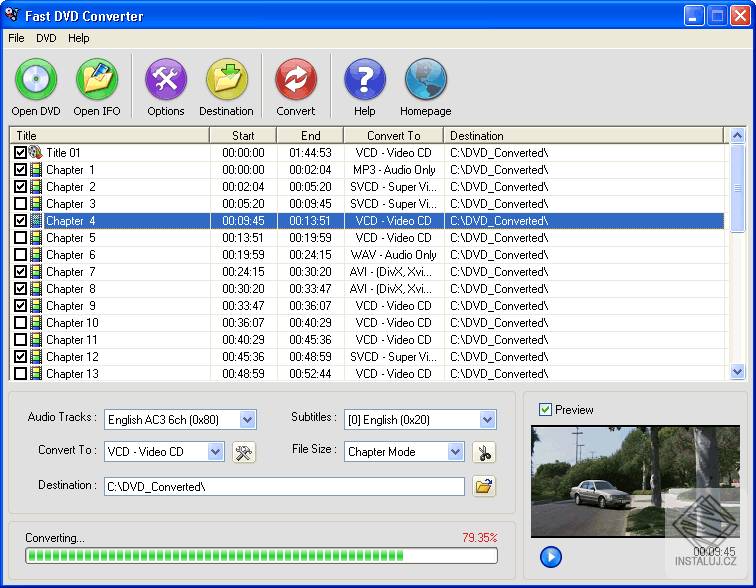Check the Chapter 13 checkbox
This screenshot has width=756, height=588.
click(20, 374)
